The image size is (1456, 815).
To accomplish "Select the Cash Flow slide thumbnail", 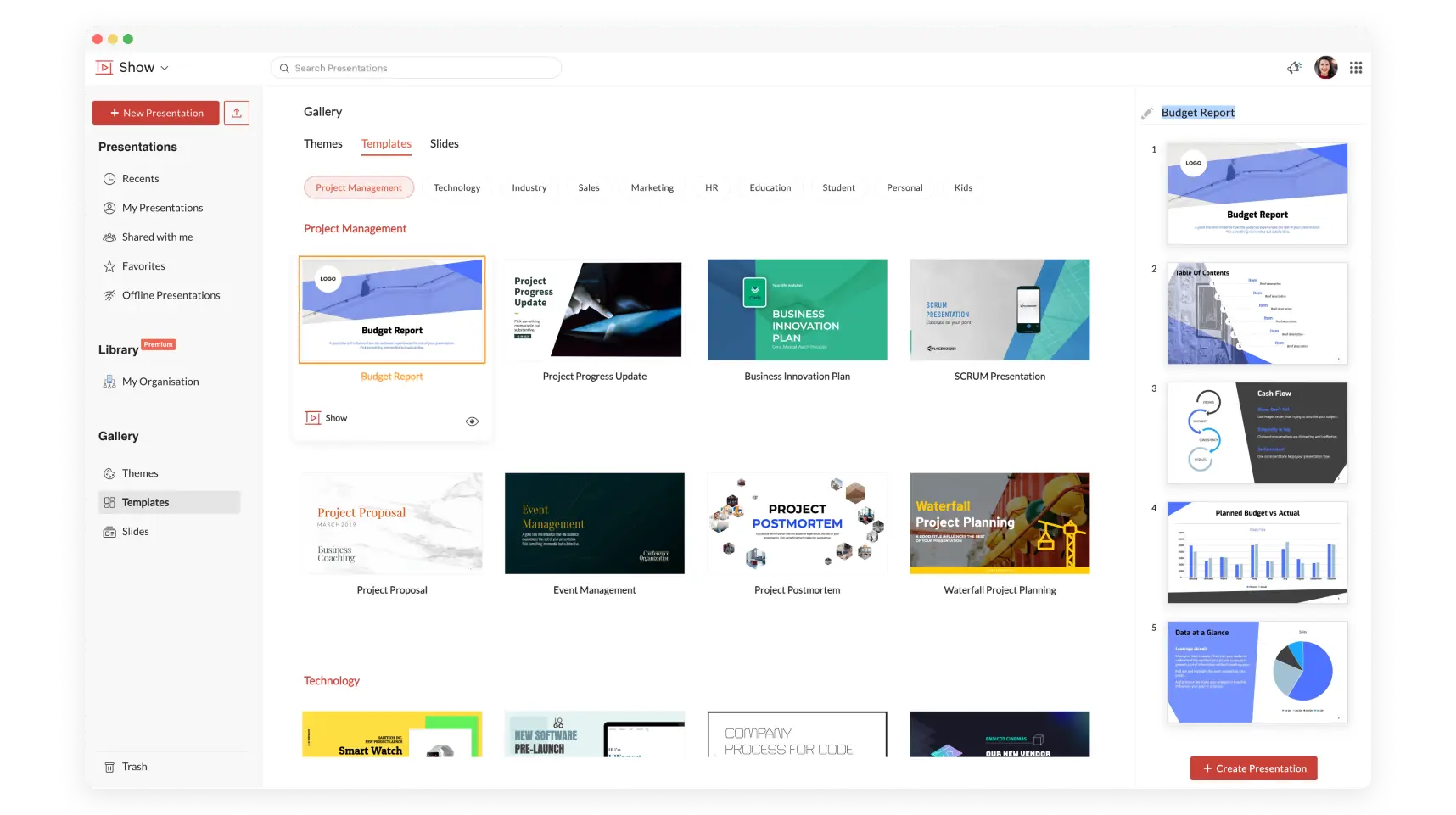I will [1257, 433].
